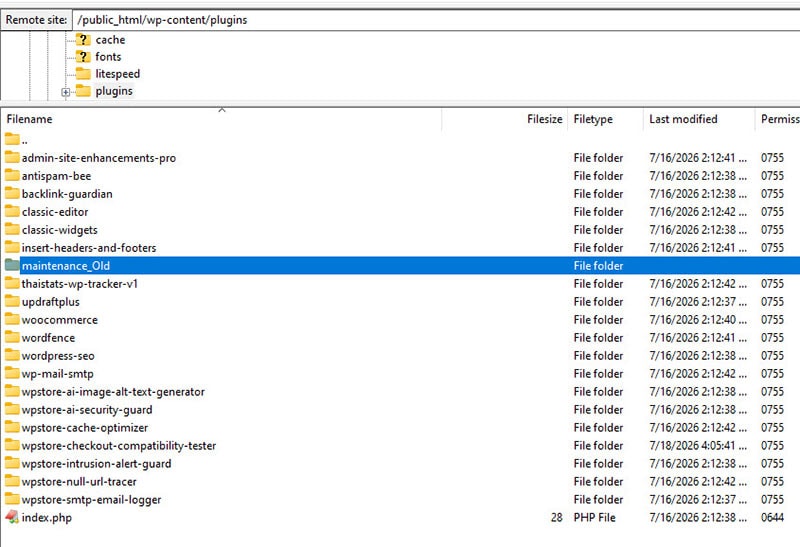Viewport: 800px width, 547px height.
Task: Sort by Permissions column header
Action: point(780,119)
